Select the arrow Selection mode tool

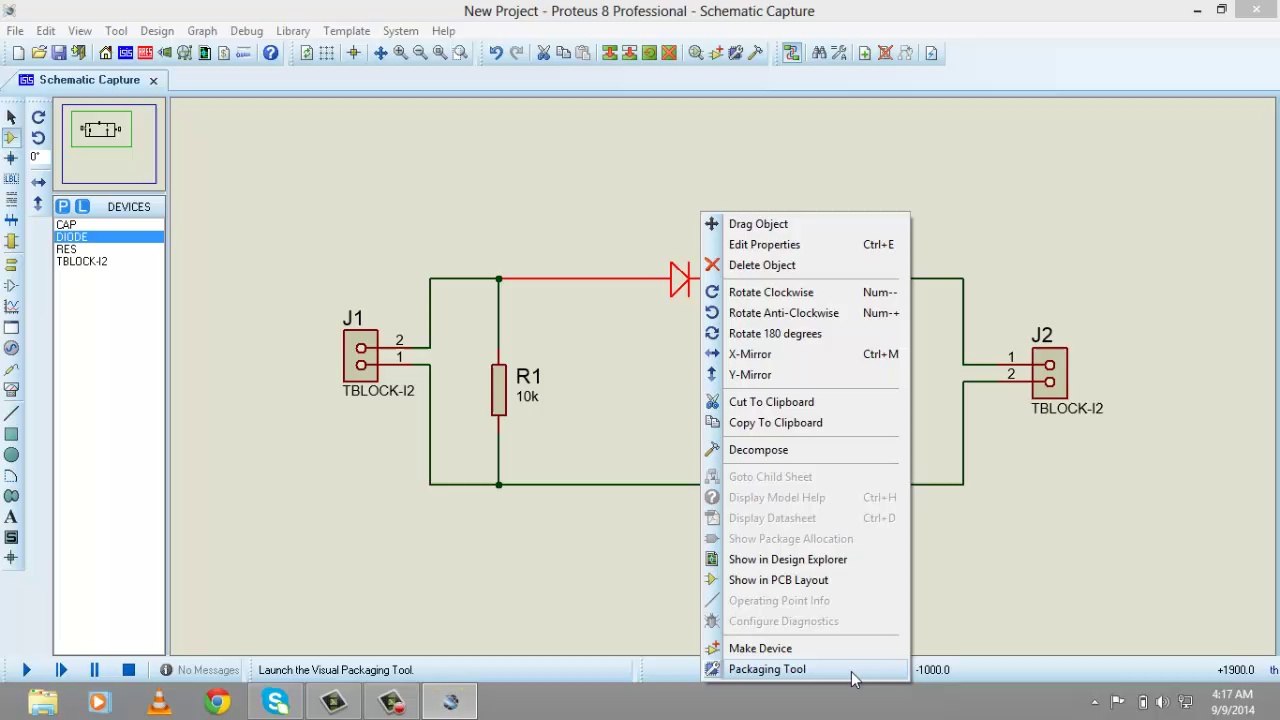[11, 116]
